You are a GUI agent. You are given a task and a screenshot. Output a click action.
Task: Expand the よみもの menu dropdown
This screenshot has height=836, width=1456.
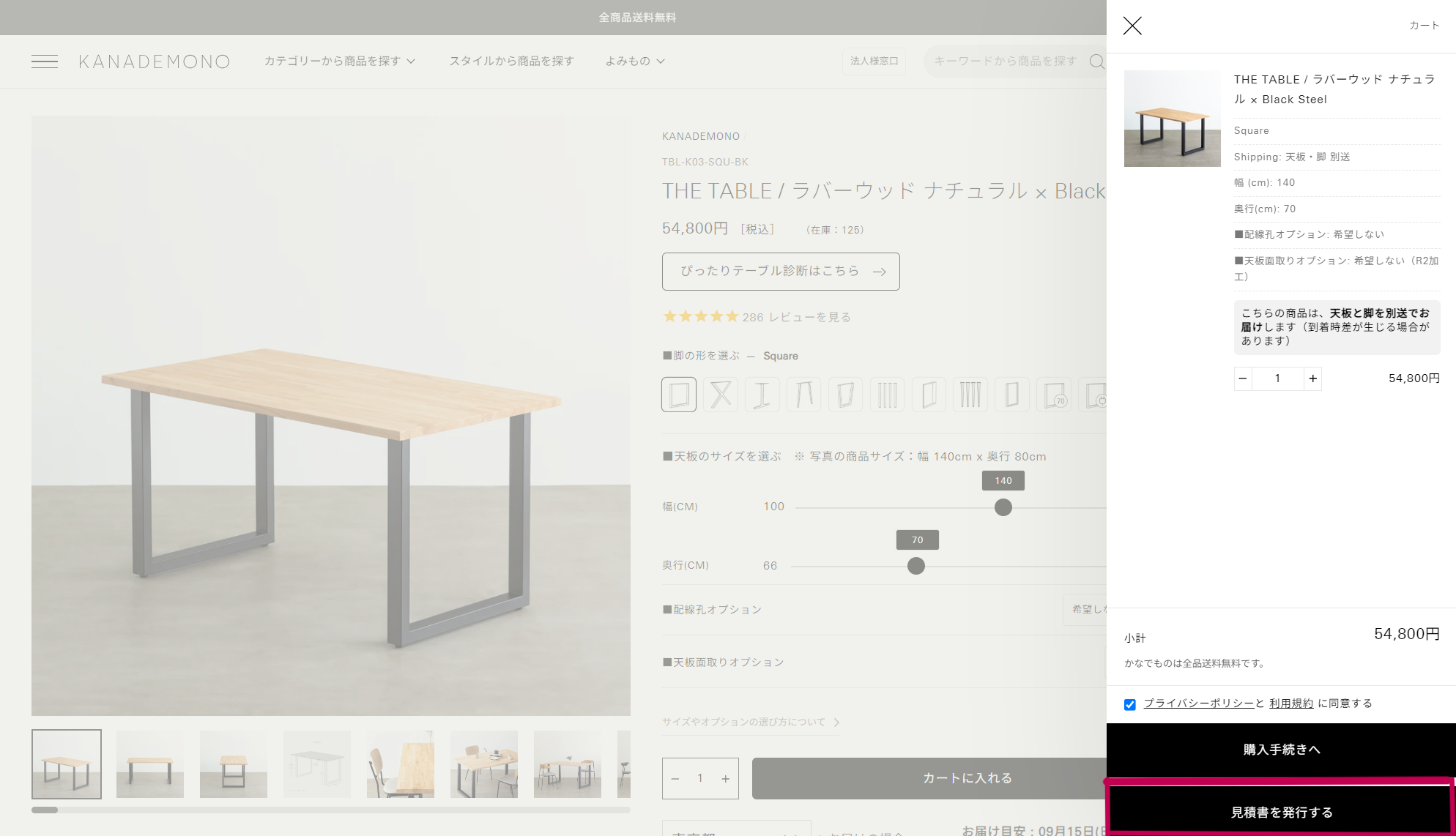[x=634, y=61]
